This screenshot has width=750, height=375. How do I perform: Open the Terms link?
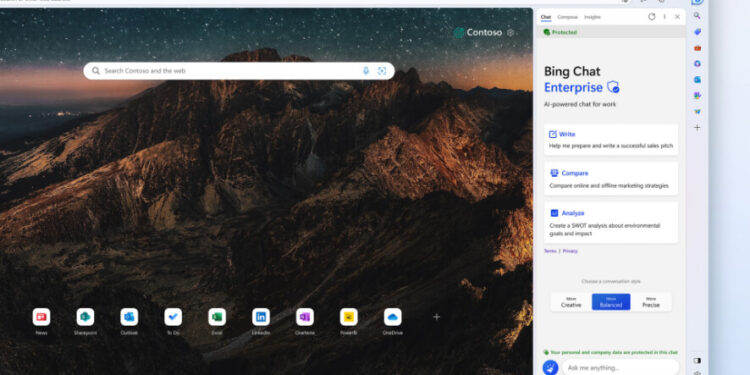tap(550, 251)
